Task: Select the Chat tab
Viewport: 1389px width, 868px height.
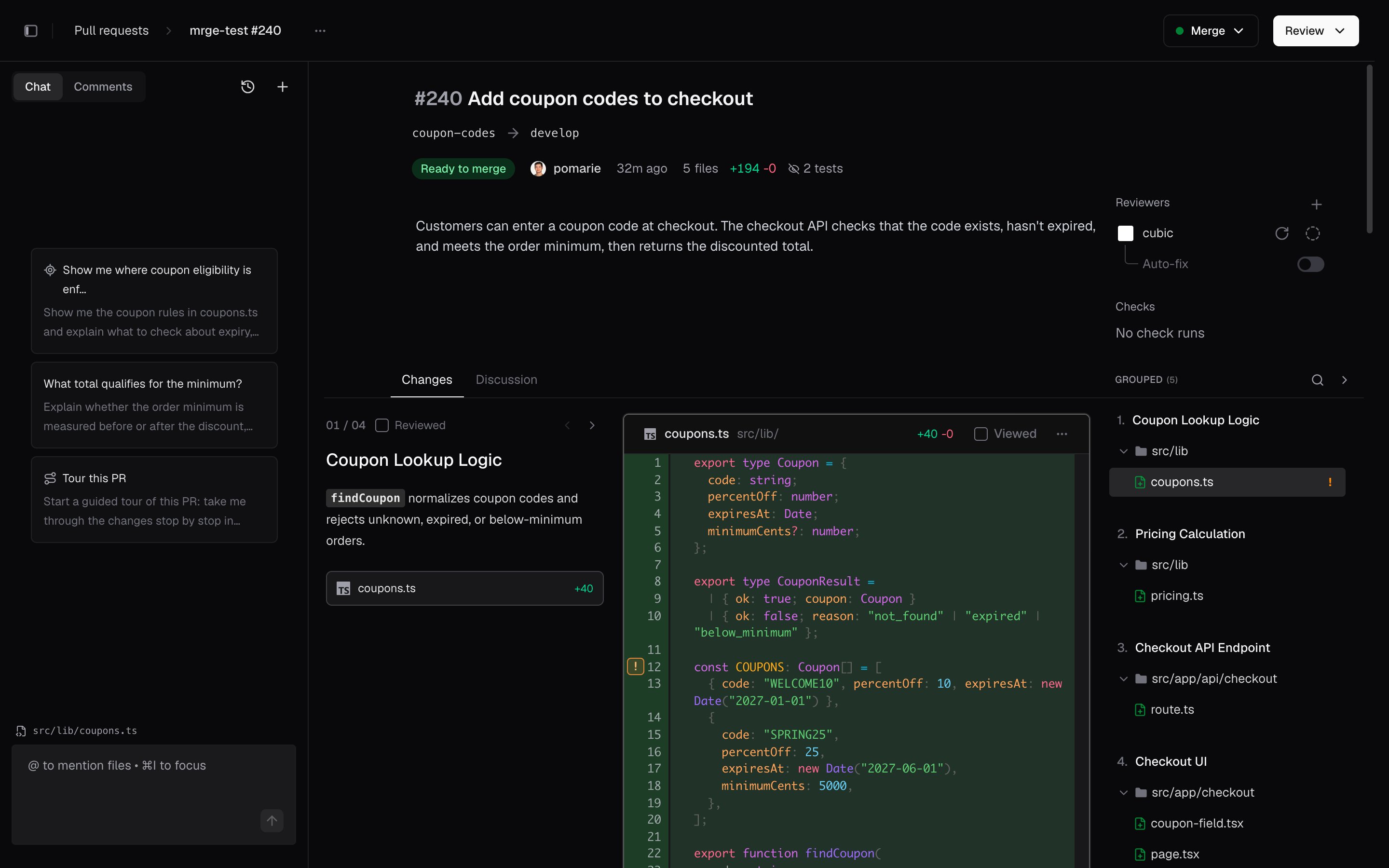Action: [38, 87]
